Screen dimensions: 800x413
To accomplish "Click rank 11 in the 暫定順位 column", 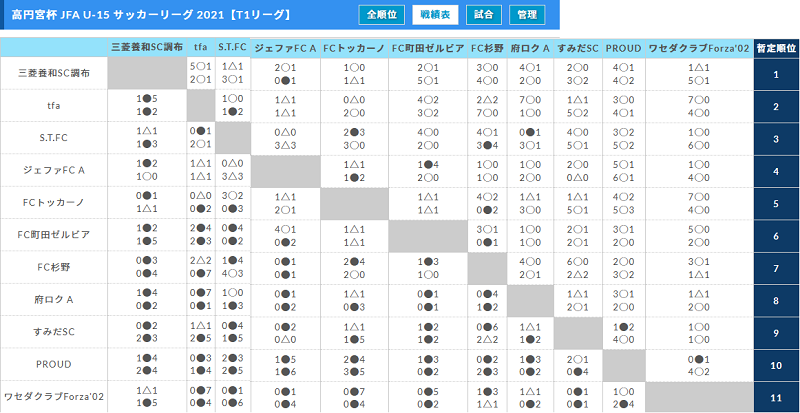I will (x=776, y=397).
